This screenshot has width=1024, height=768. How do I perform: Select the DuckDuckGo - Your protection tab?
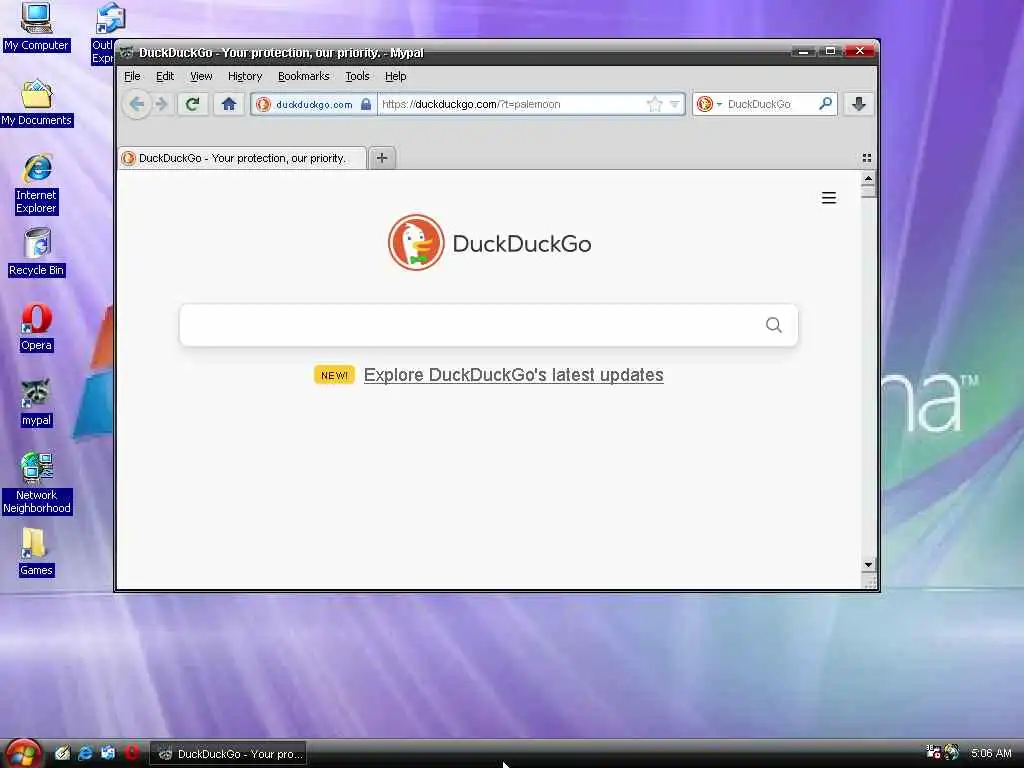click(242, 158)
